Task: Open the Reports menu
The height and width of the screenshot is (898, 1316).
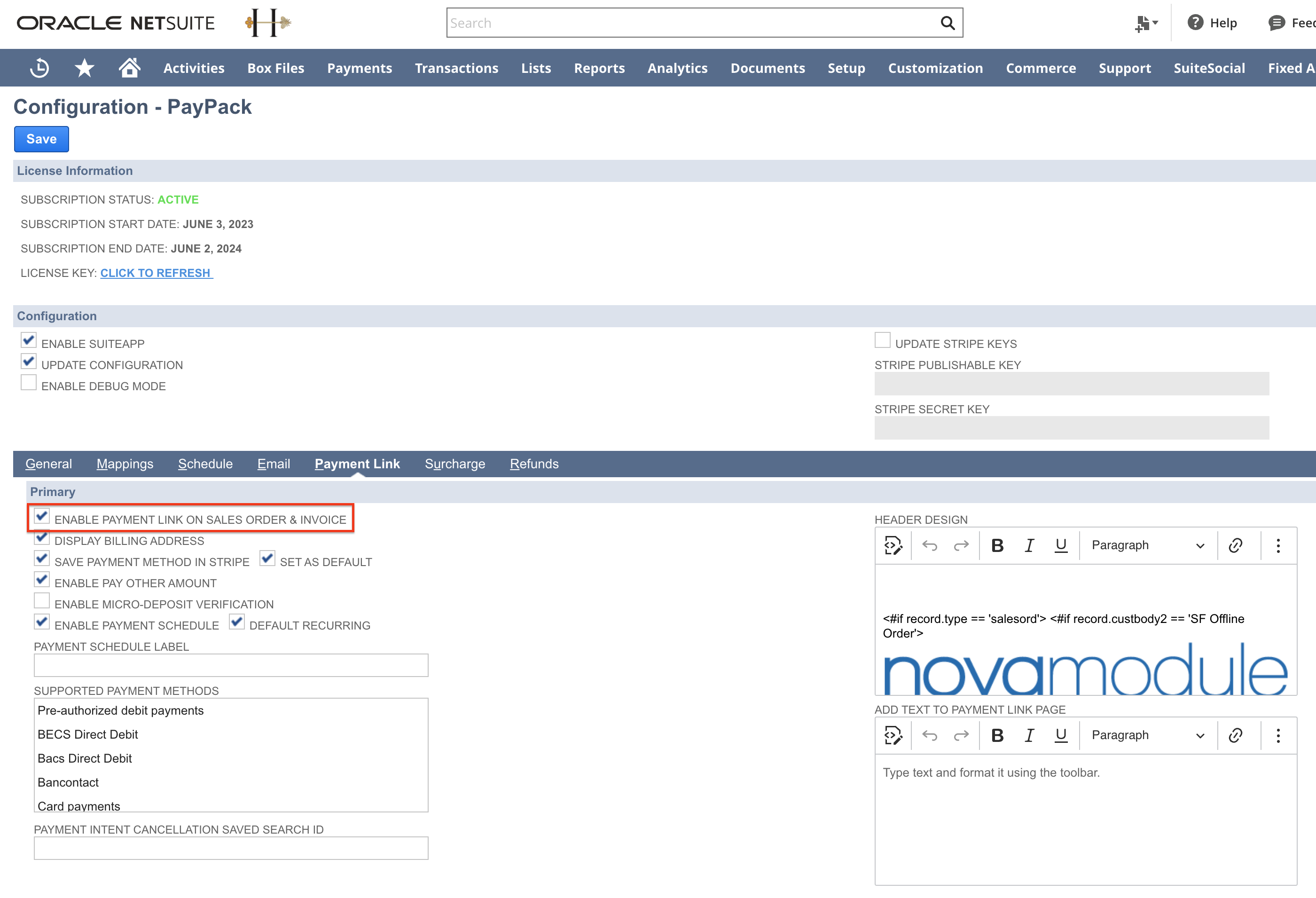Action: point(599,69)
